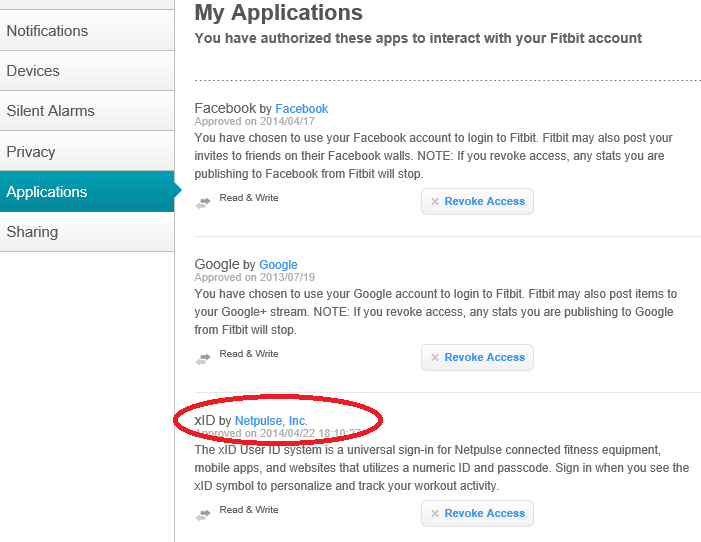
Task: Revoke access for the Facebook app
Action: click(477, 201)
